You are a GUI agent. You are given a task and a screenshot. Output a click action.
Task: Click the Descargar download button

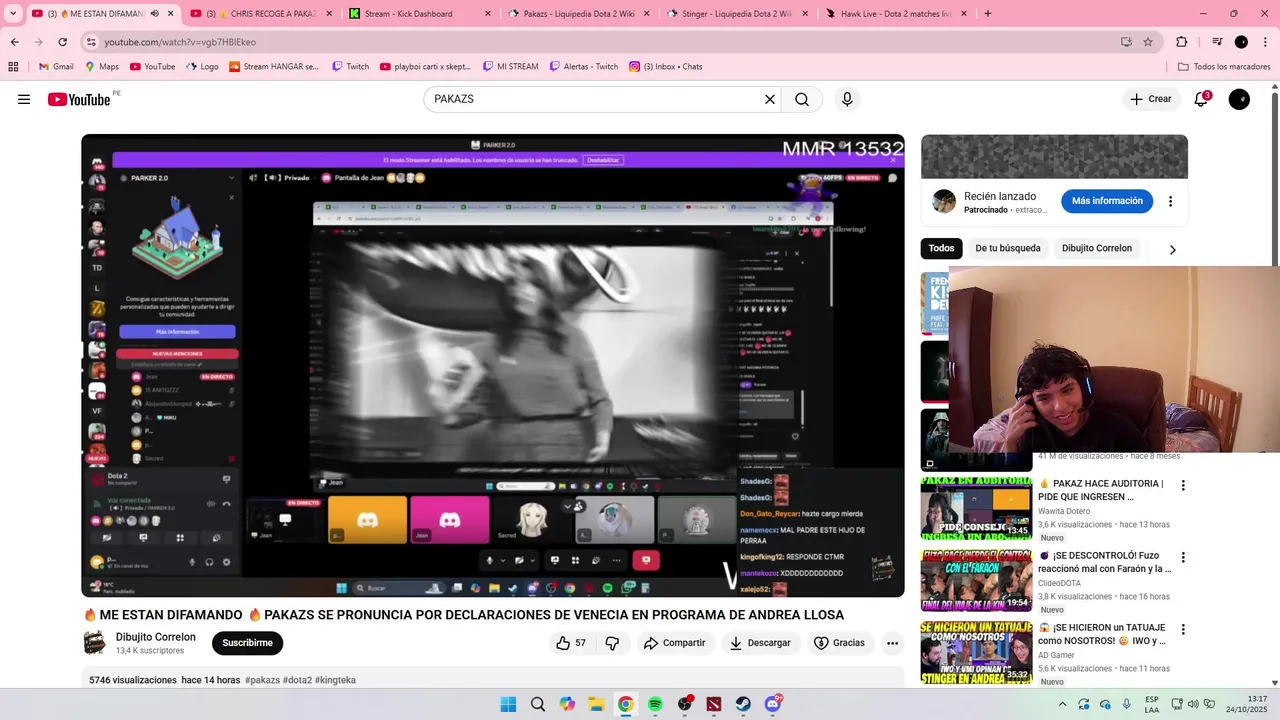[760, 643]
